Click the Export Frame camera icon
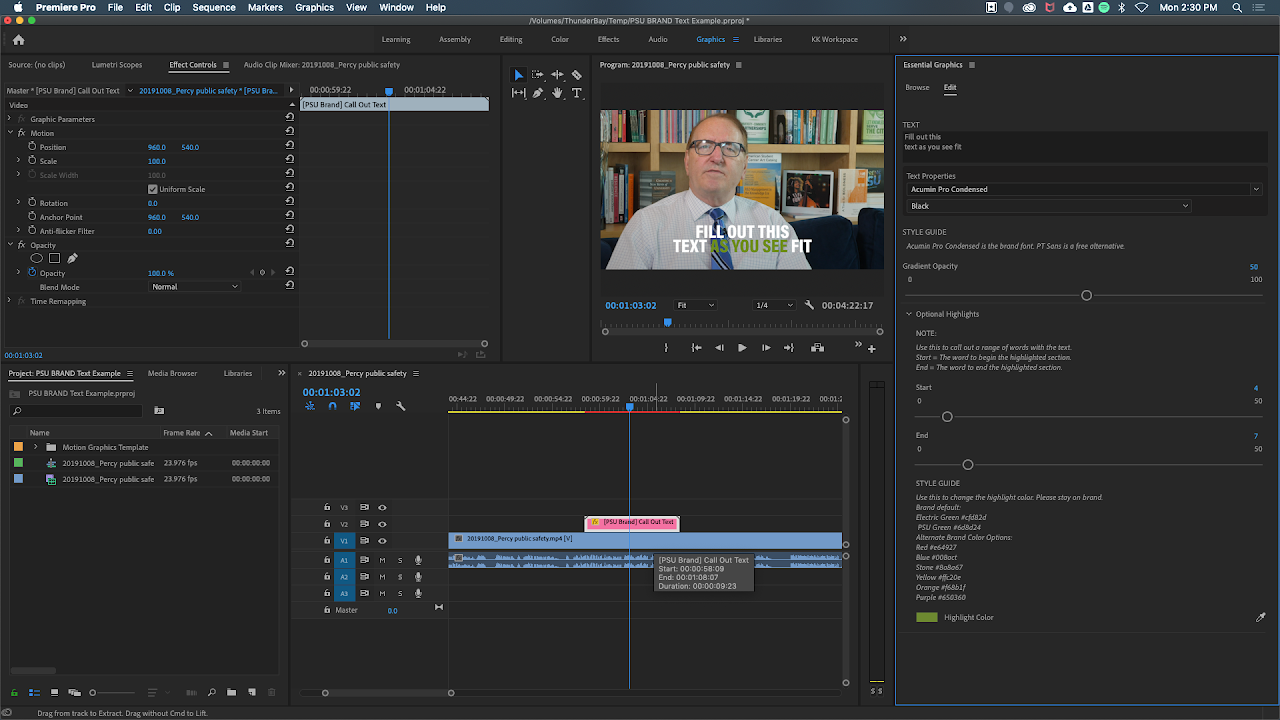The image size is (1280, 720). point(818,347)
